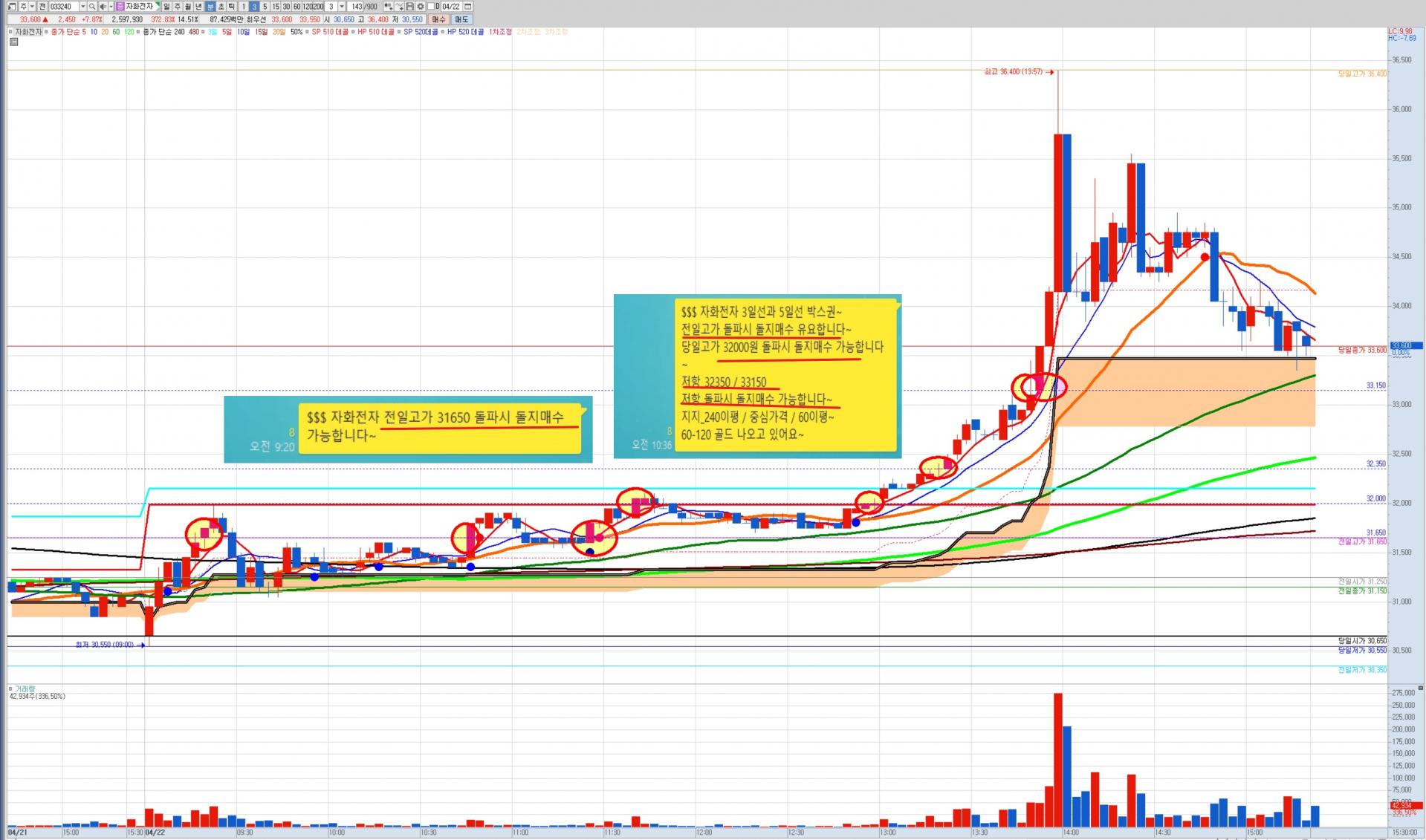1426x840 pixels.
Task: Click the 종가 단순 5 moving average legend
Action: (x=68, y=32)
